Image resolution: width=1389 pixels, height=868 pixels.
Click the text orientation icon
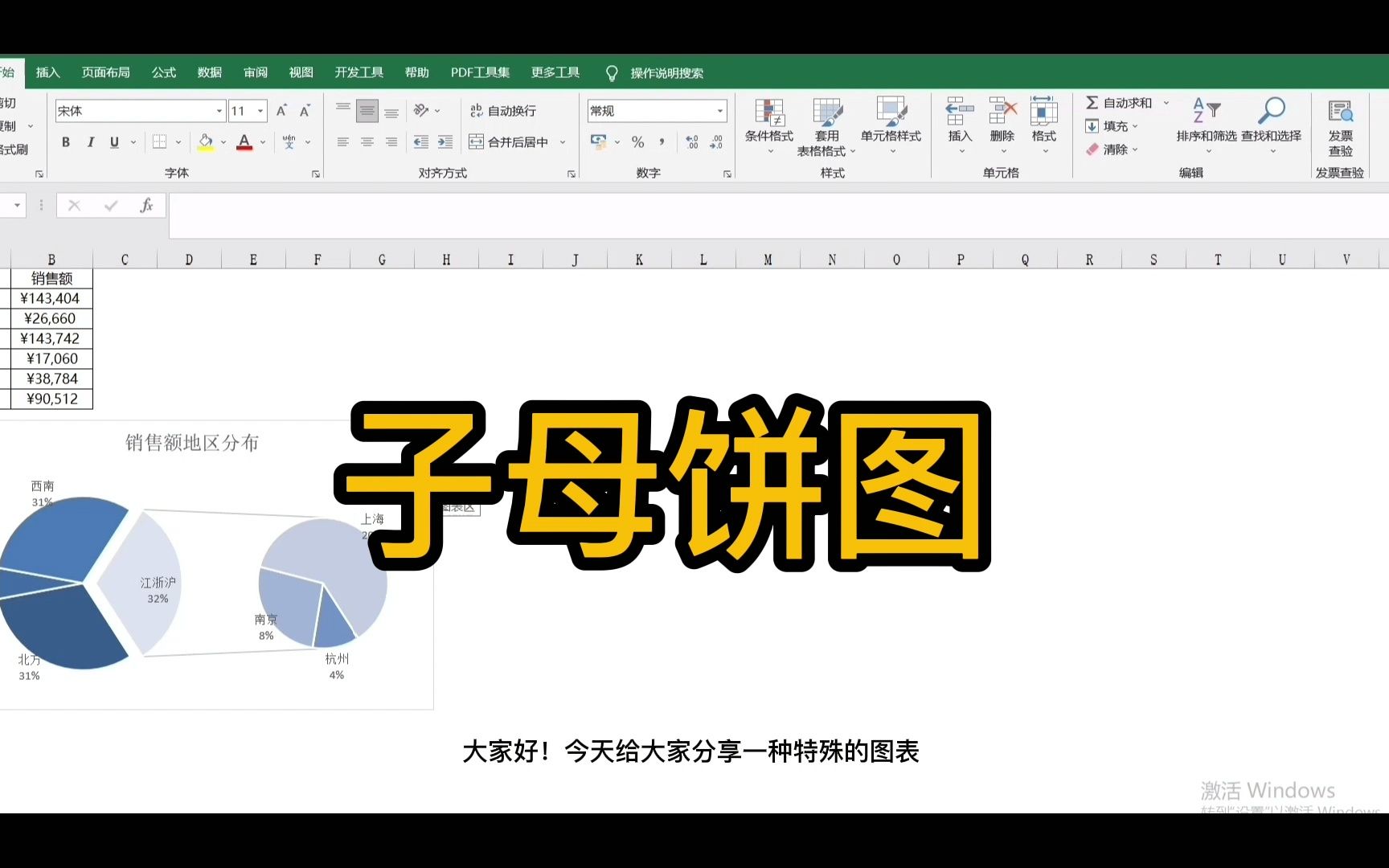[421, 111]
